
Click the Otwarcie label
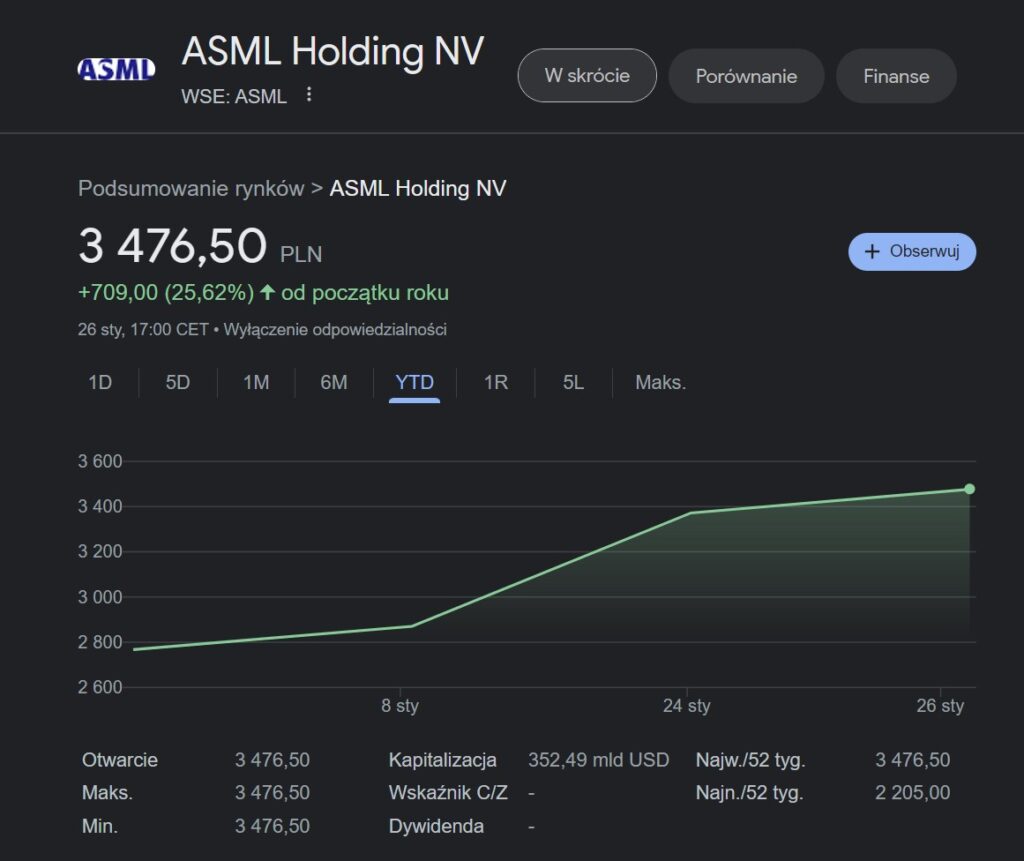120,760
